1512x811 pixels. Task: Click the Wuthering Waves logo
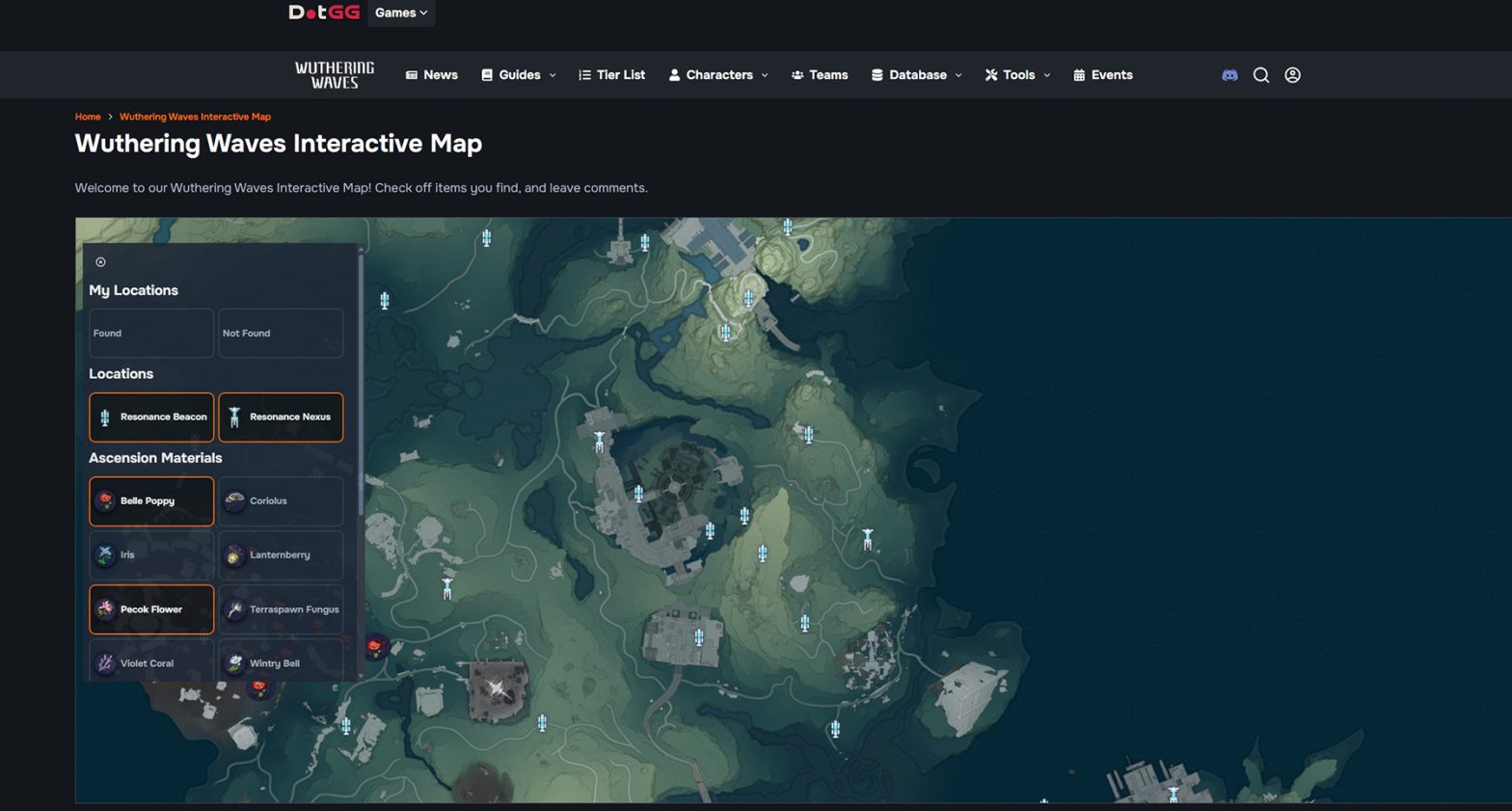tap(335, 75)
